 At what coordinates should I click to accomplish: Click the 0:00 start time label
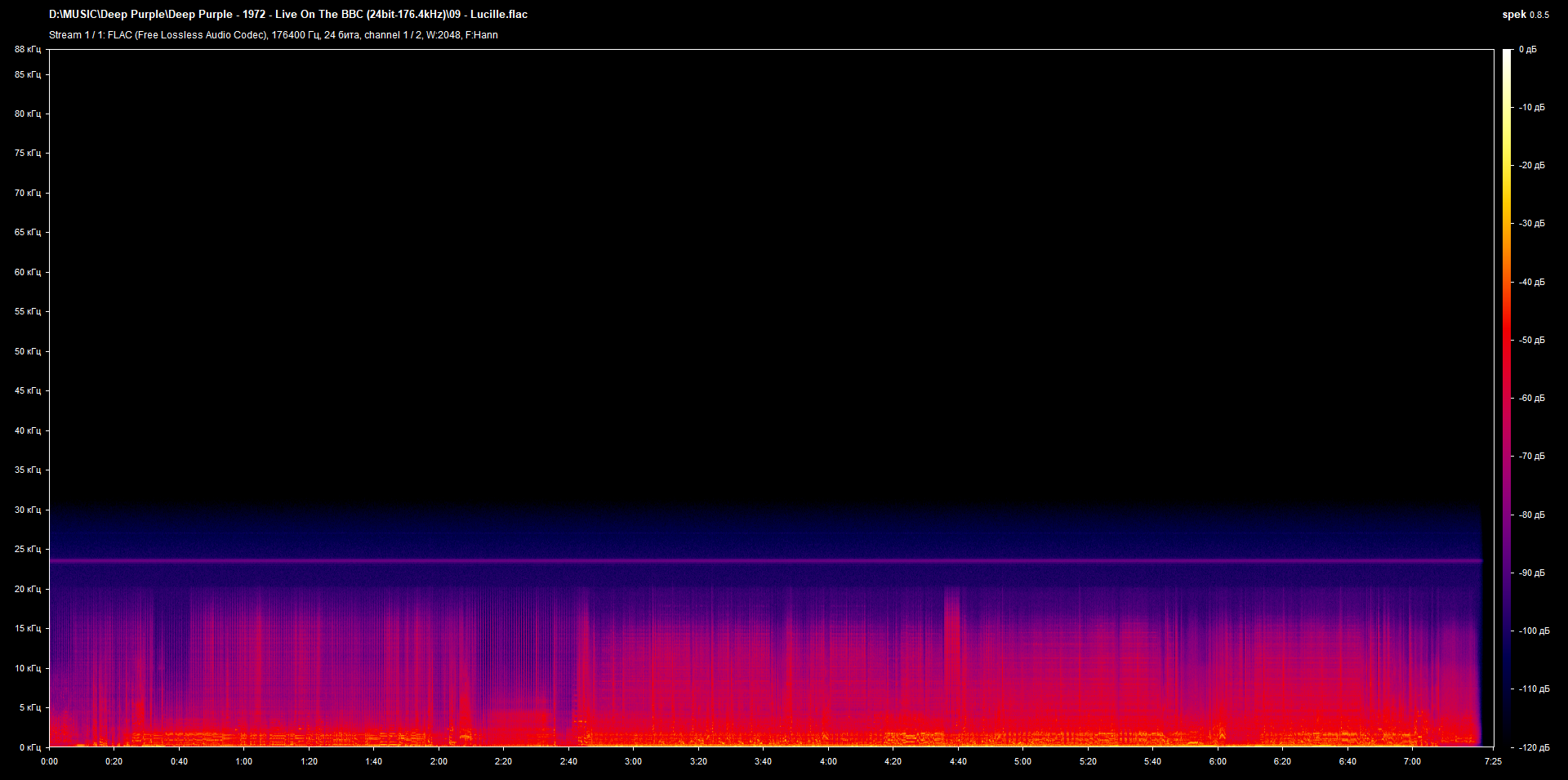(50, 760)
